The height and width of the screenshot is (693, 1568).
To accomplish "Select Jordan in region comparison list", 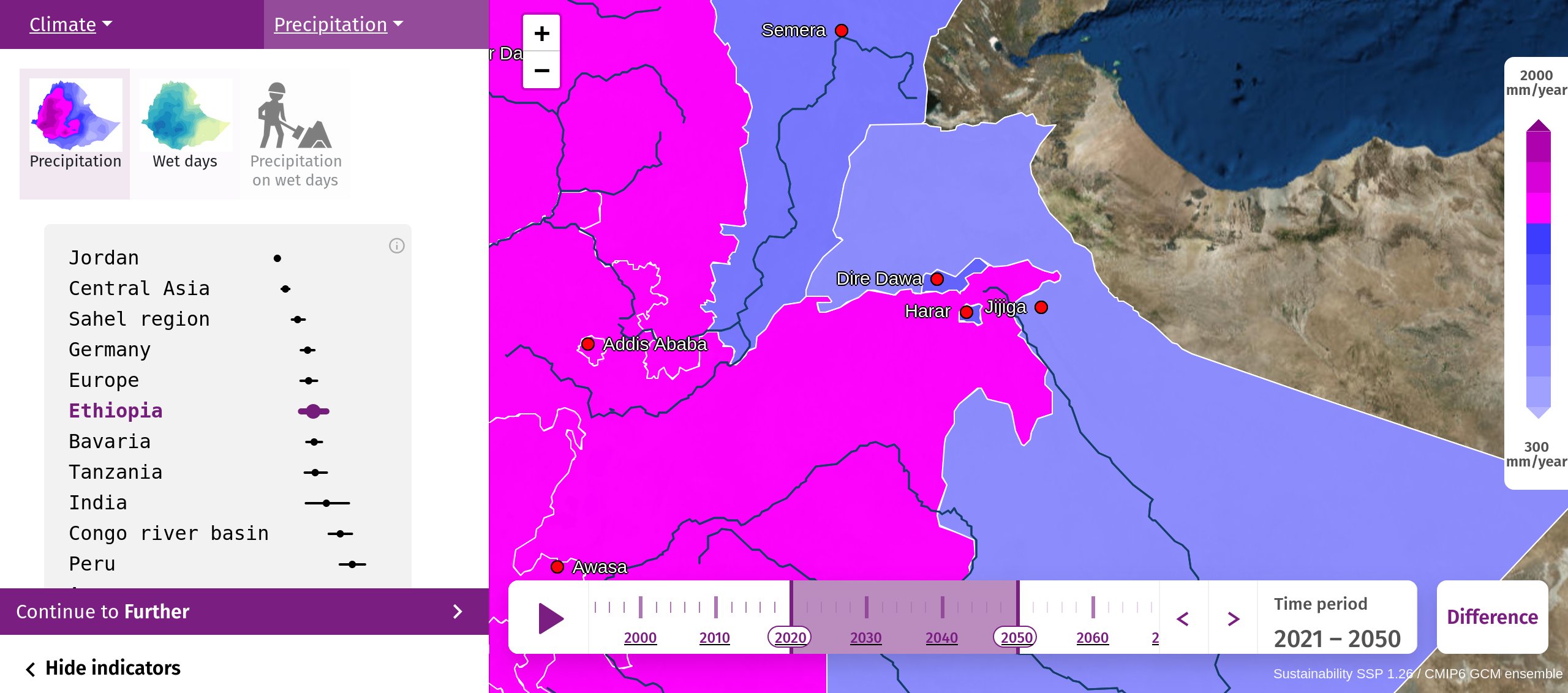I will (104, 258).
